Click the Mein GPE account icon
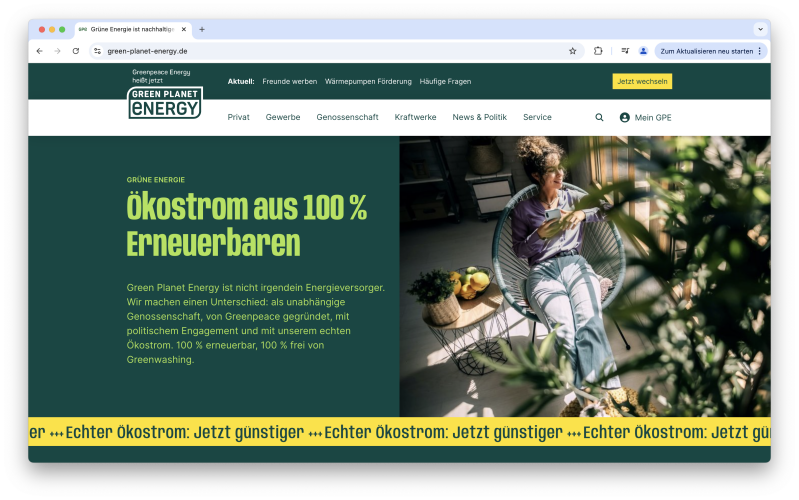Screen dimensions: 799x500 625,117
